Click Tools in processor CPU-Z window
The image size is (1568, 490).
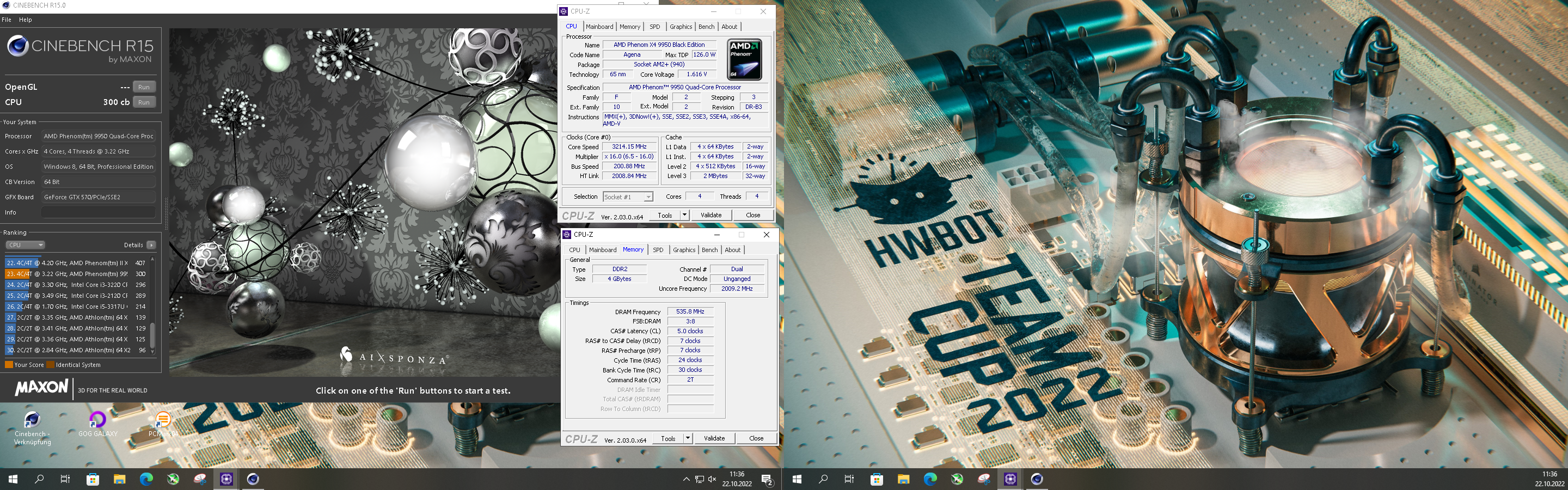tap(665, 215)
